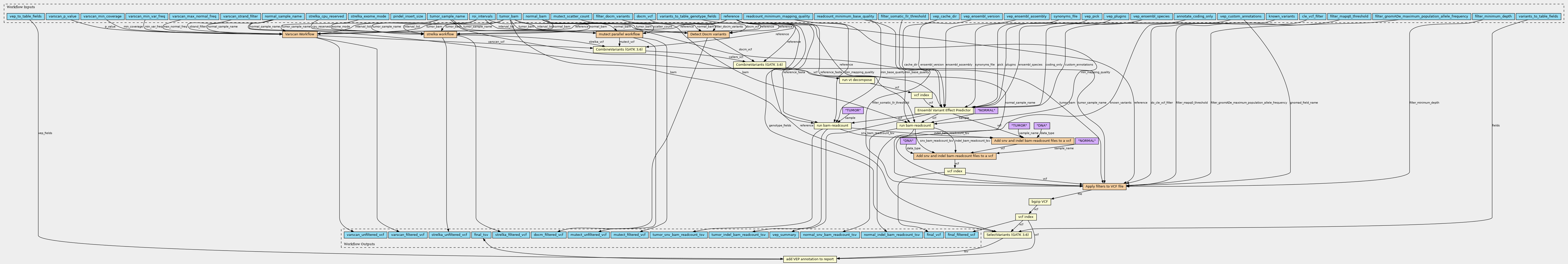Select the vep_pick input node
This screenshot has height=264, width=1568.
(x=1092, y=16)
